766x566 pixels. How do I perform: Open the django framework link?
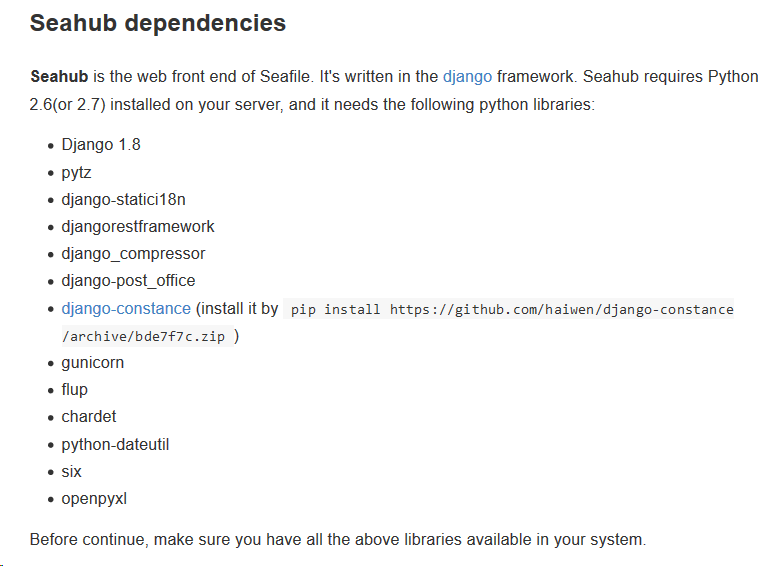(467, 77)
